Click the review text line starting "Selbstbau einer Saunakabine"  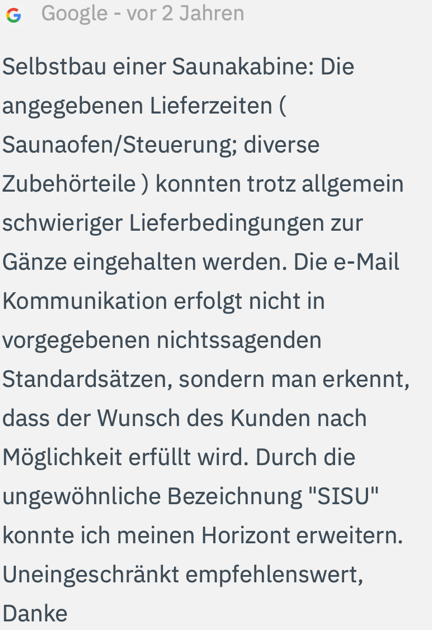pos(178,67)
